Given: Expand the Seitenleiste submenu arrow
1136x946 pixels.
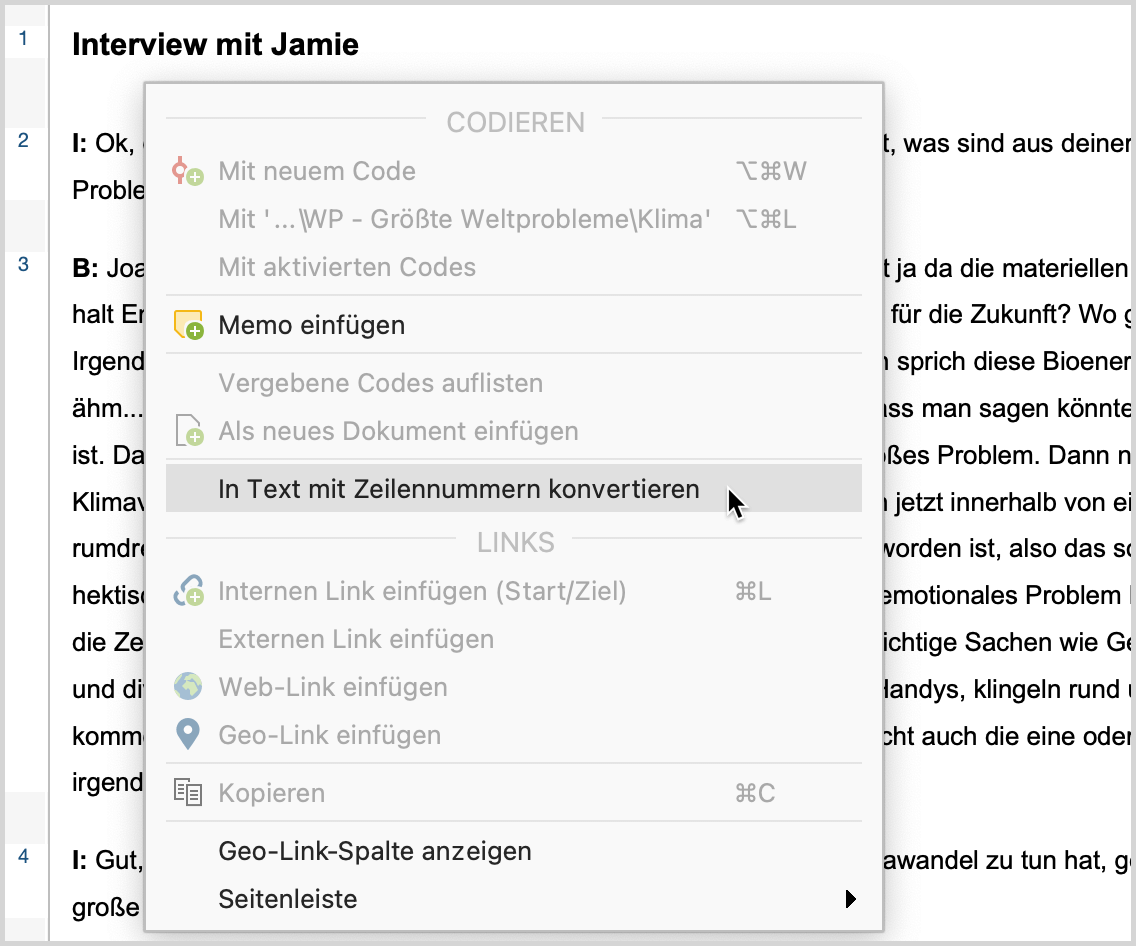Looking at the screenshot, I should tap(850, 899).
